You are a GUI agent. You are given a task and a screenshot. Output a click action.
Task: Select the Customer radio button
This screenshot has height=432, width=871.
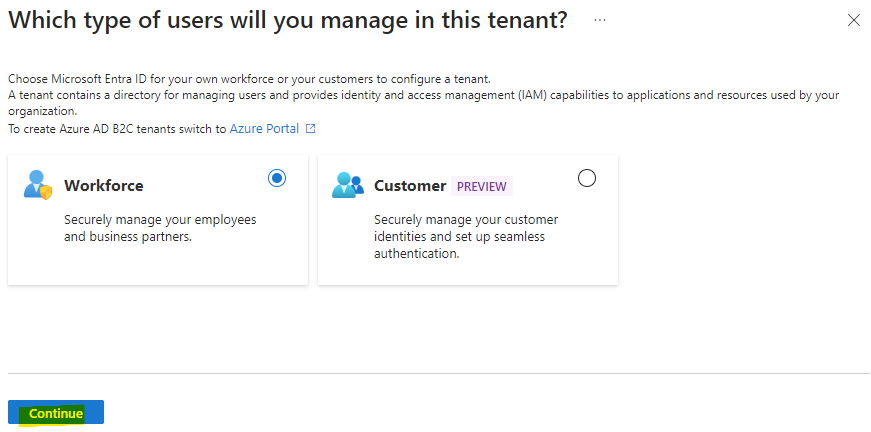[x=587, y=178]
